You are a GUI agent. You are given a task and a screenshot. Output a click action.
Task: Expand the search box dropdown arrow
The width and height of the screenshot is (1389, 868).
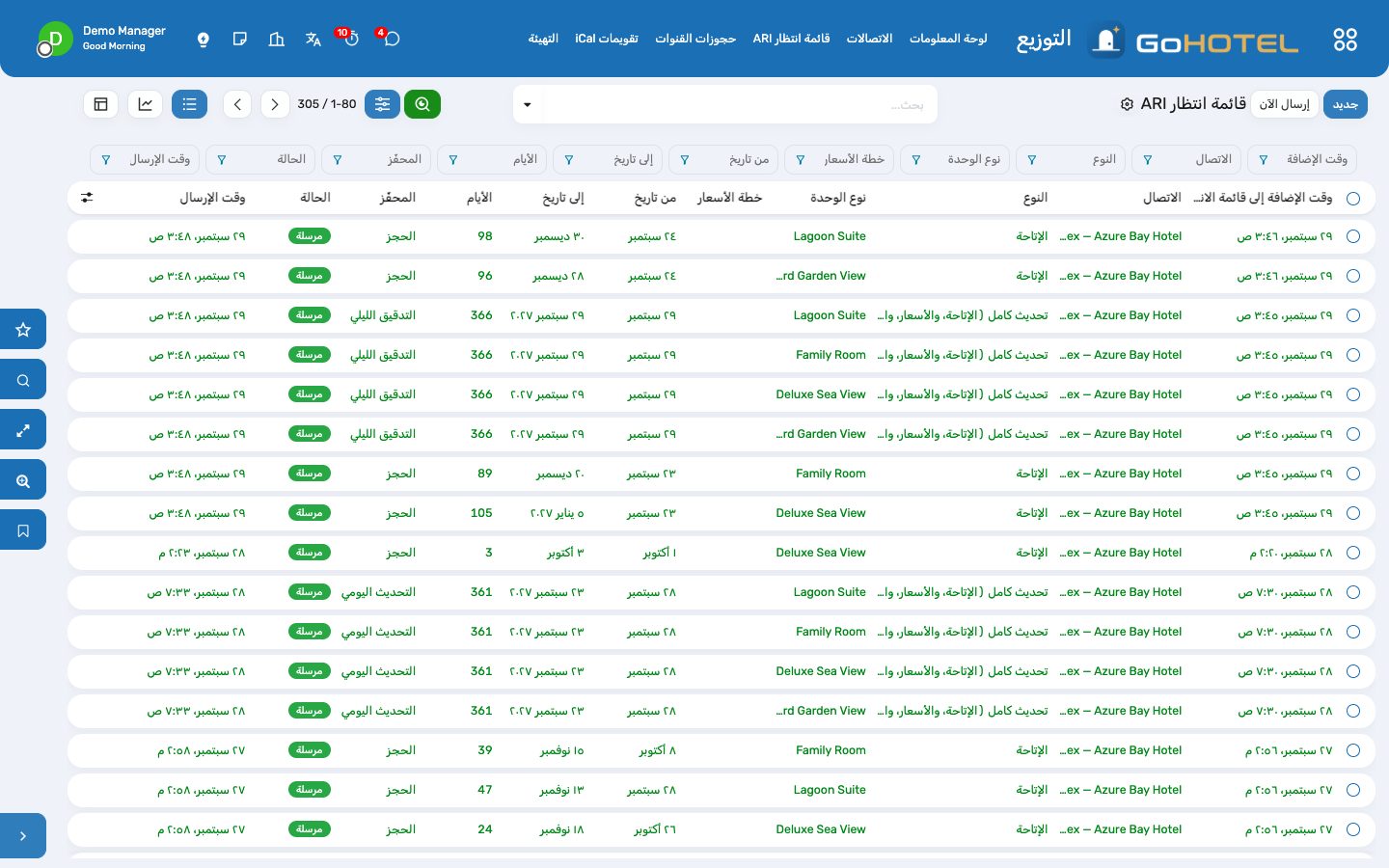click(528, 105)
